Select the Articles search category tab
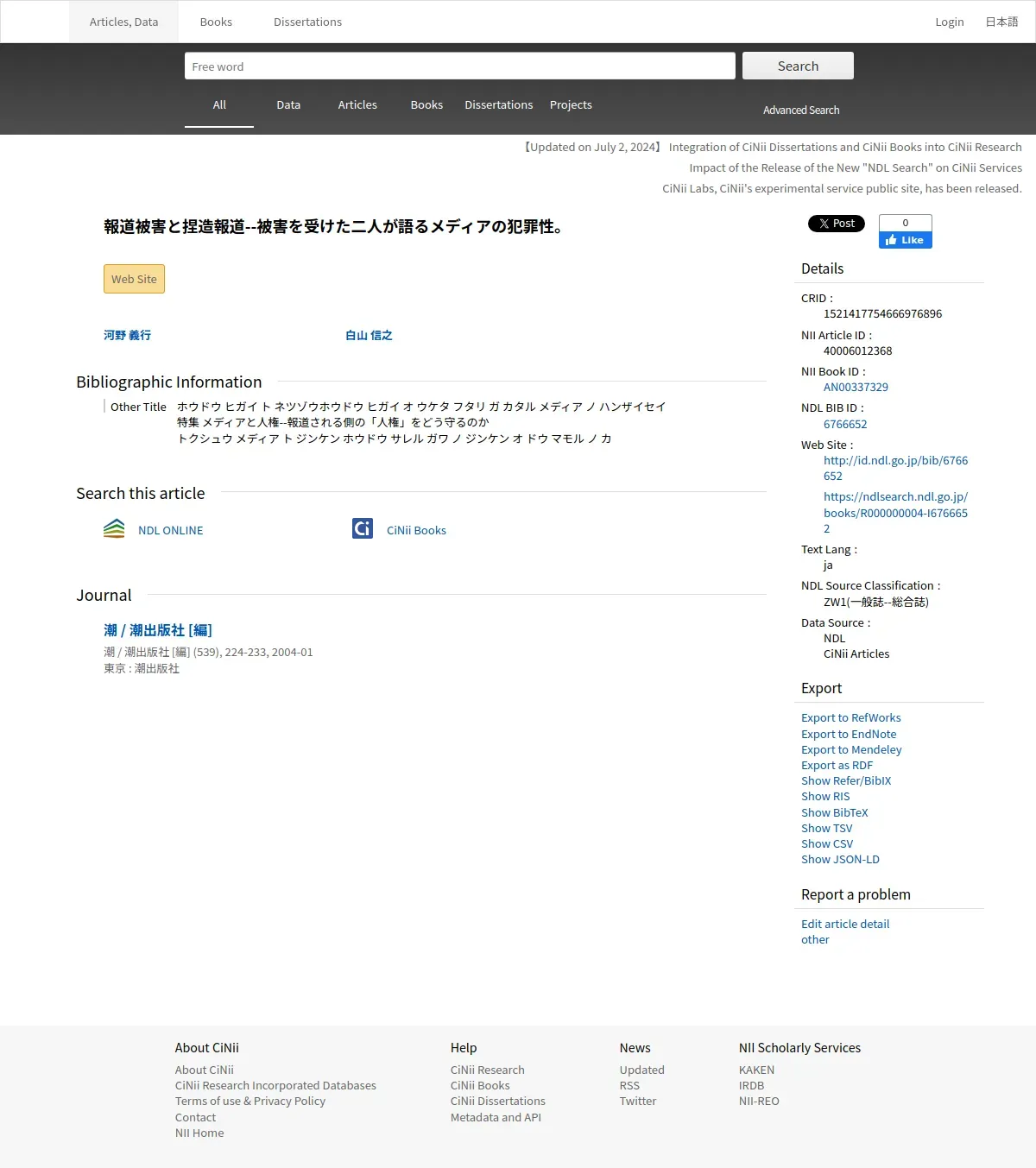Image resolution: width=1036 pixels, height=1168 pixels. 357,104
